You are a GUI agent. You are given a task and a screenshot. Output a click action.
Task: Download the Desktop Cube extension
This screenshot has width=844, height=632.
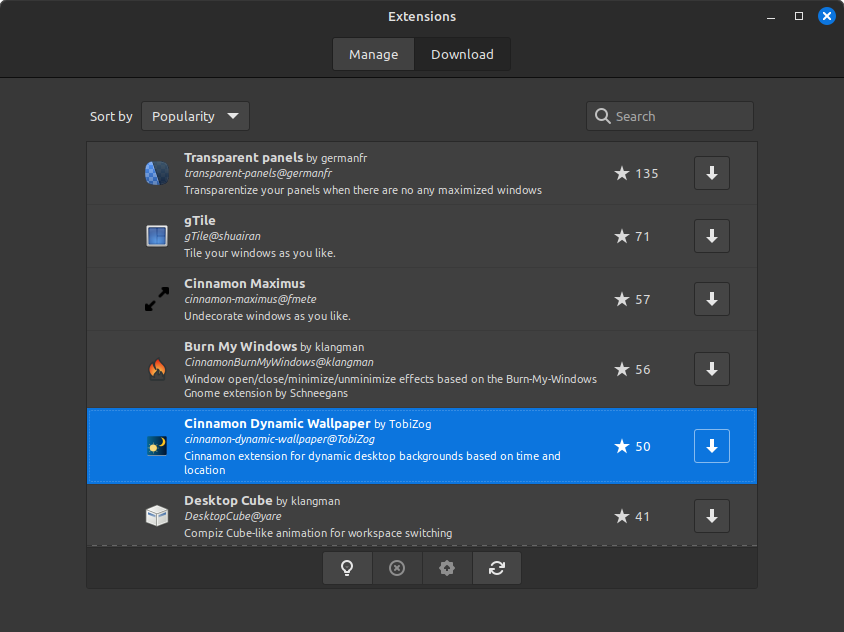(712, 516)
